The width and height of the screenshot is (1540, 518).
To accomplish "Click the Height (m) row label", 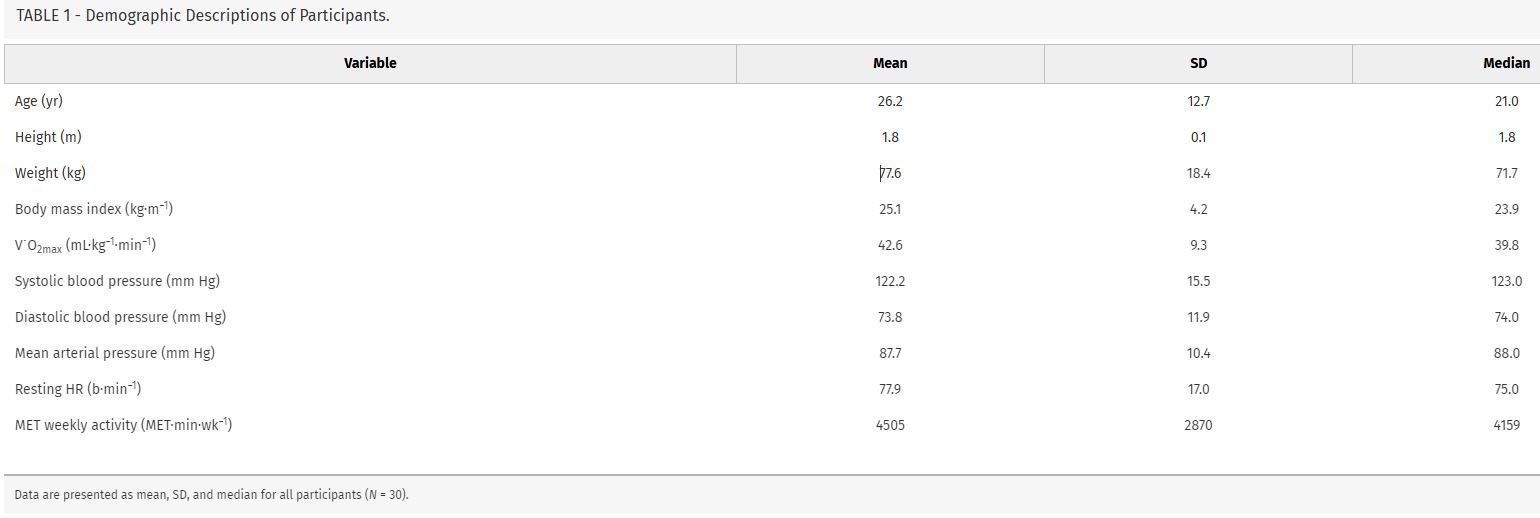I will [x=48, y=137].
